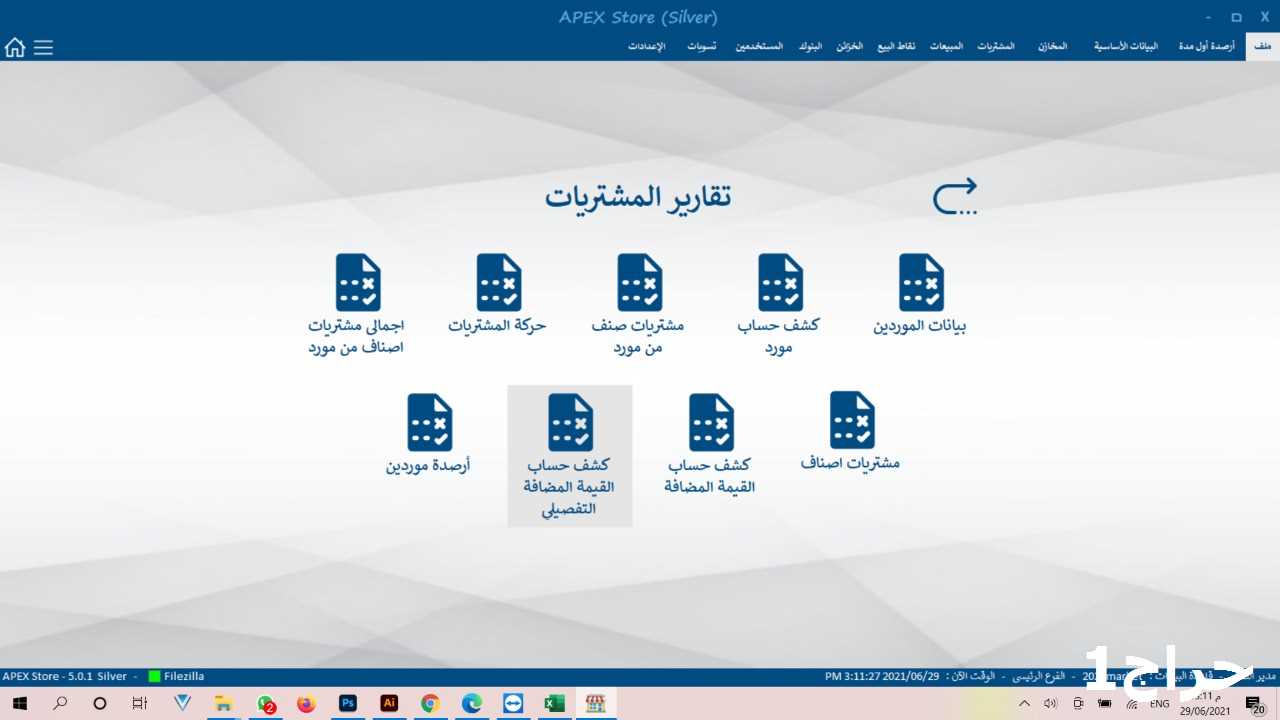Viewport: 1280px width, 720px height.
Task: Open the بيانات الموردين supplier data report
Action: coord(920,295)
